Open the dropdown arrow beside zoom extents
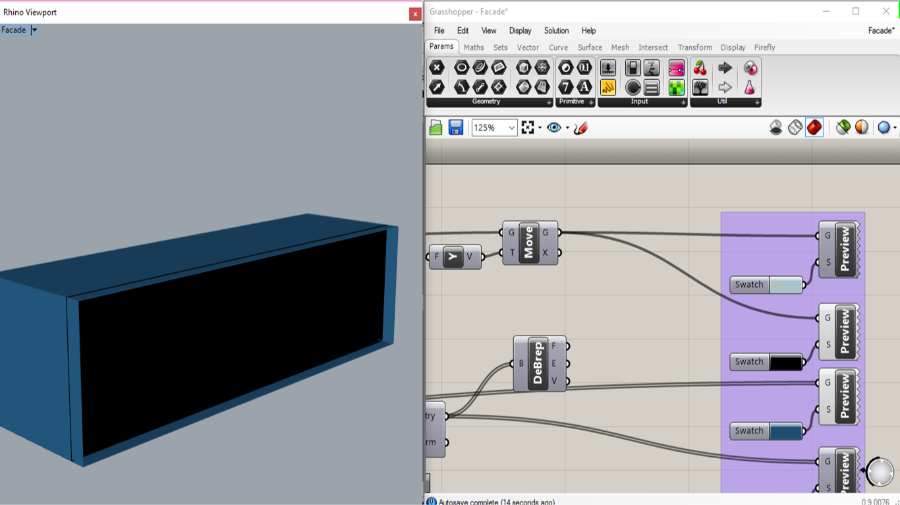Screen dimensions: 900x505 (x=540, y=128)
